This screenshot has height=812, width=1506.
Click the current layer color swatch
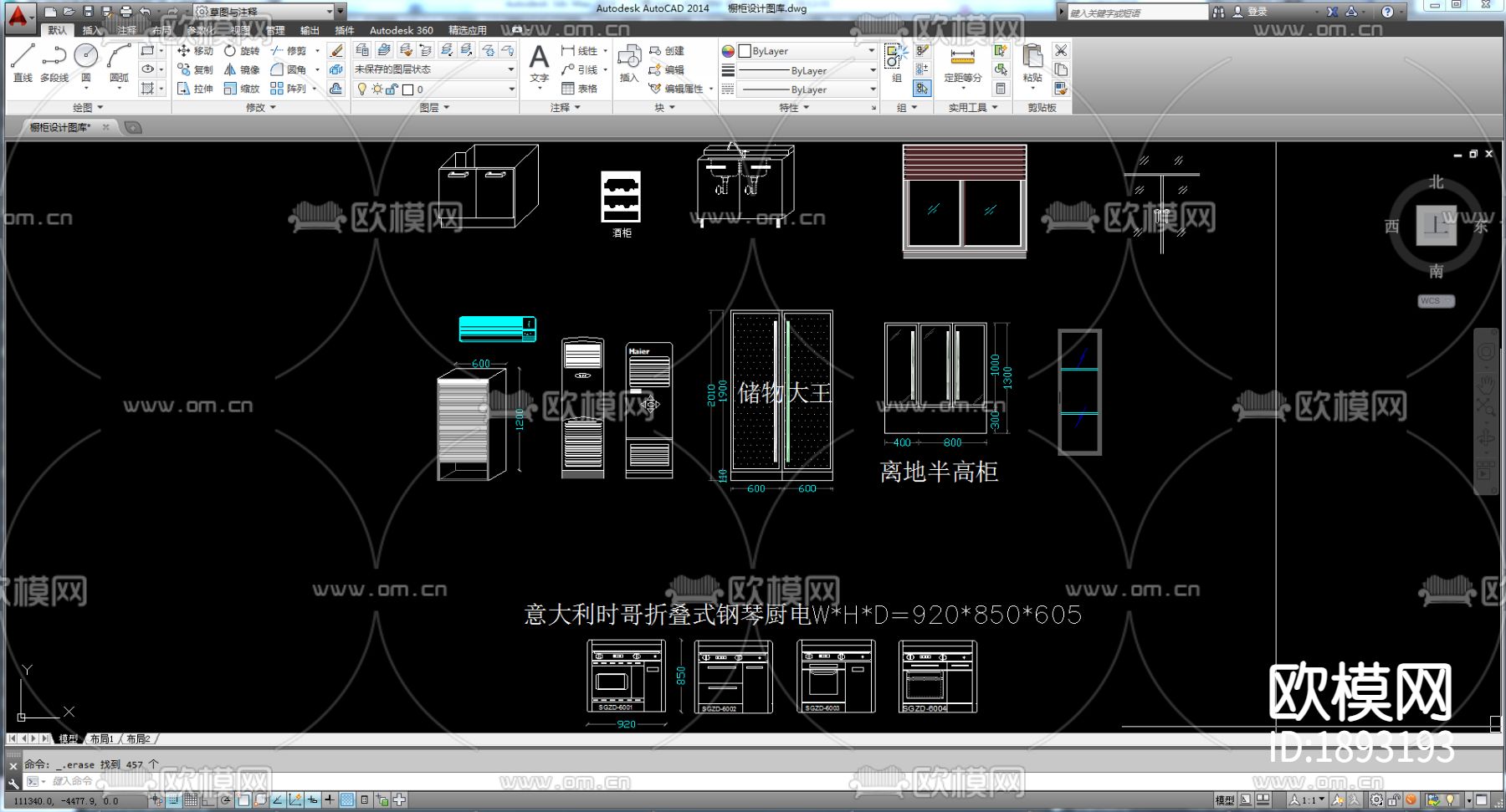coord(408,89)
